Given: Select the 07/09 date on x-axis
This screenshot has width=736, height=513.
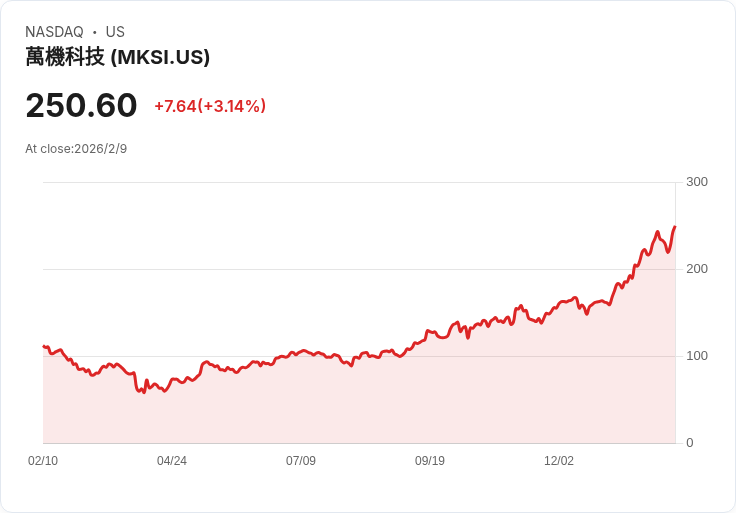Looking at the screenshot, I should pyautogui.click(x=301, y=461).
